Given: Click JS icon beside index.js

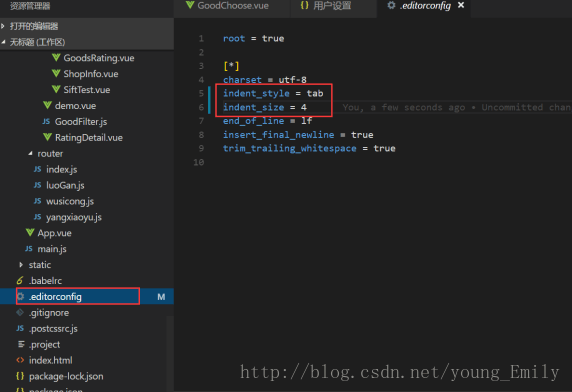Looking at the screenshot, I should pos(38,169).
